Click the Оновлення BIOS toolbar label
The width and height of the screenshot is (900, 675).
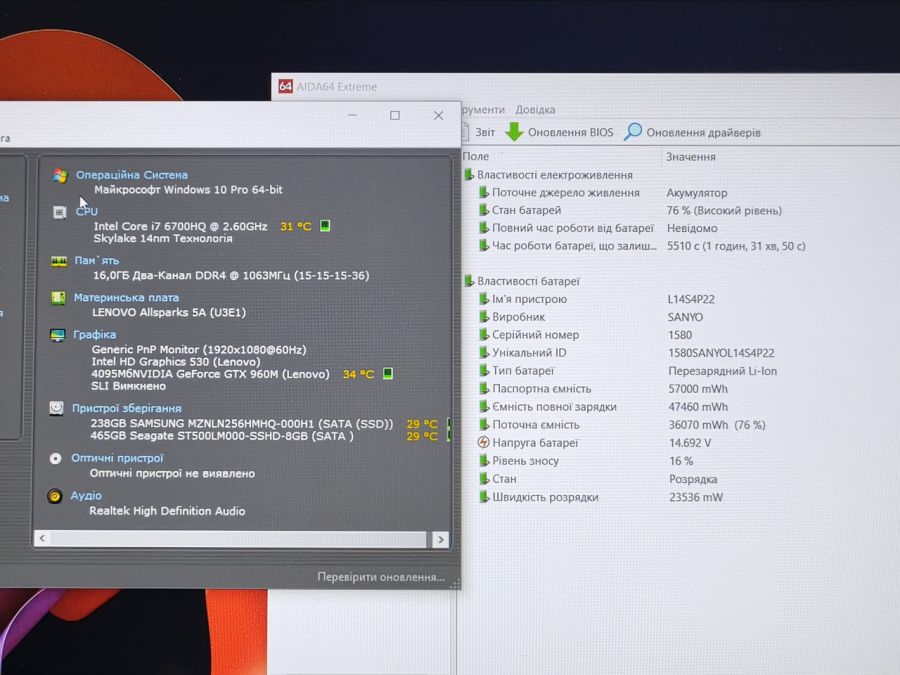coord(571,133)
